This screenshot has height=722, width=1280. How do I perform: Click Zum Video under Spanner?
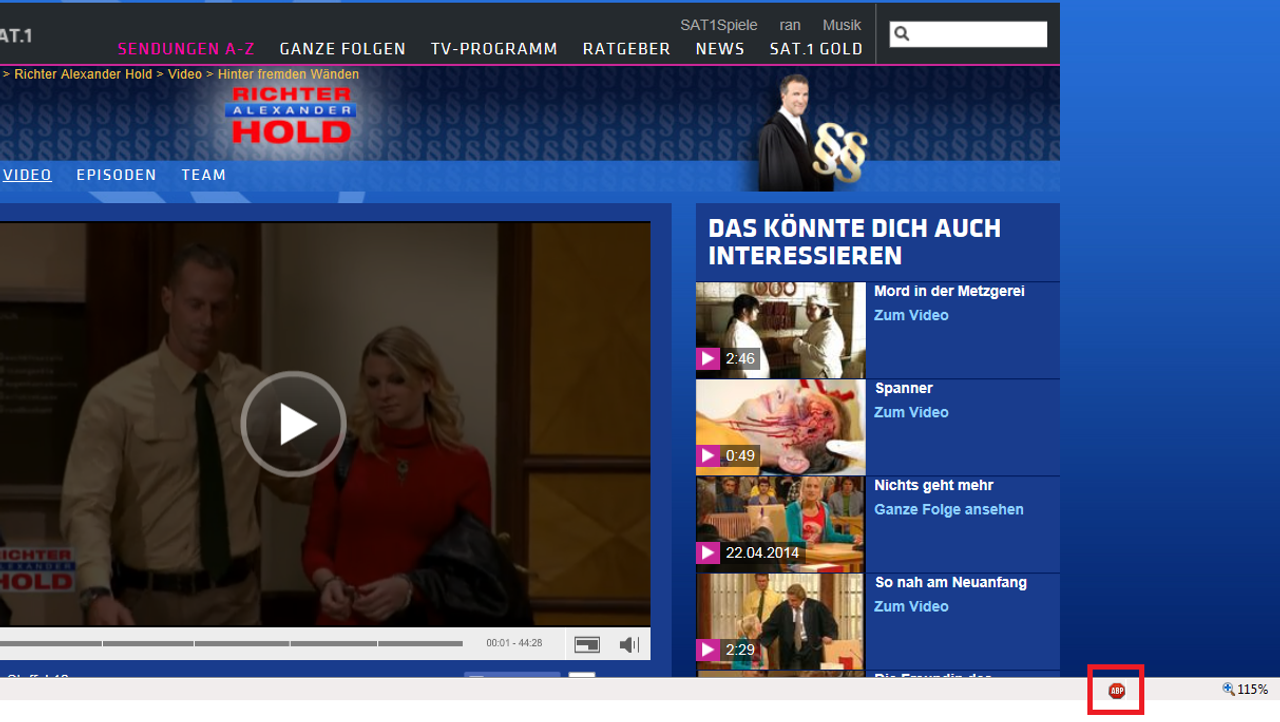click(x=911, y=412)
